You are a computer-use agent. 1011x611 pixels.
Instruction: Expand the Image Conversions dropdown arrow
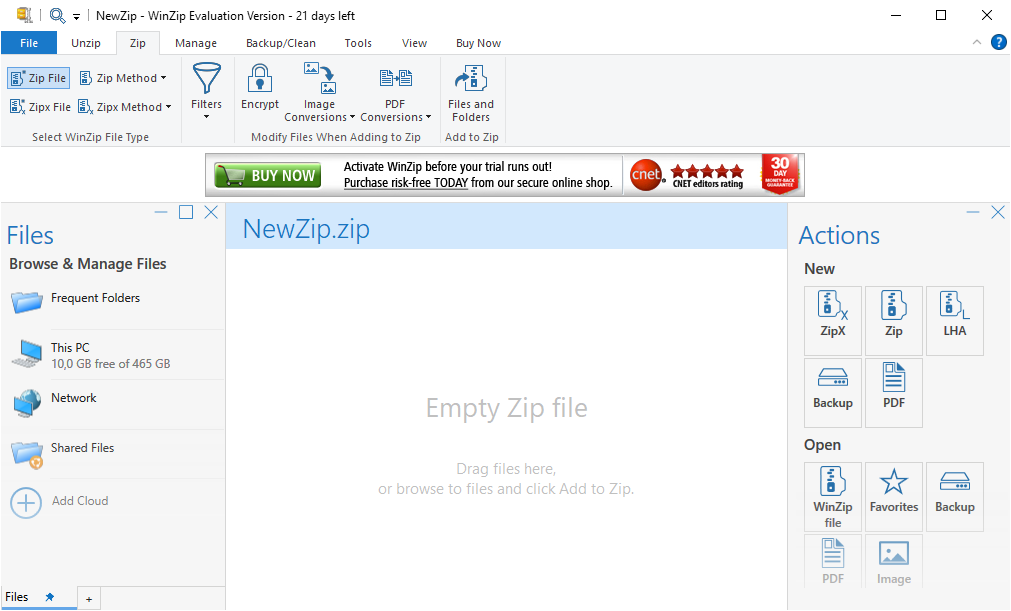click(352, 117)
